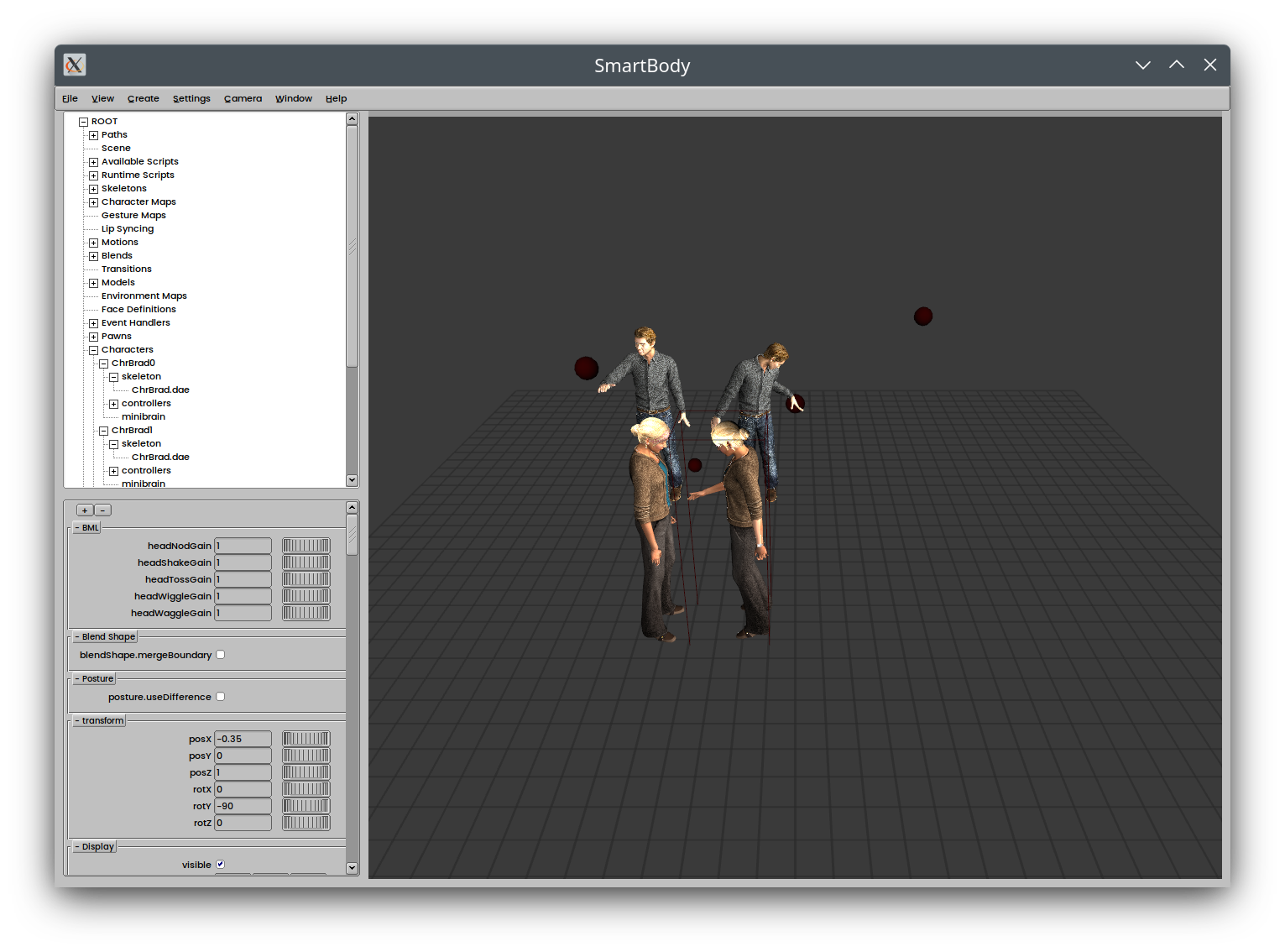
Task: Collapse the Posture group
Action: pos(94,678)
